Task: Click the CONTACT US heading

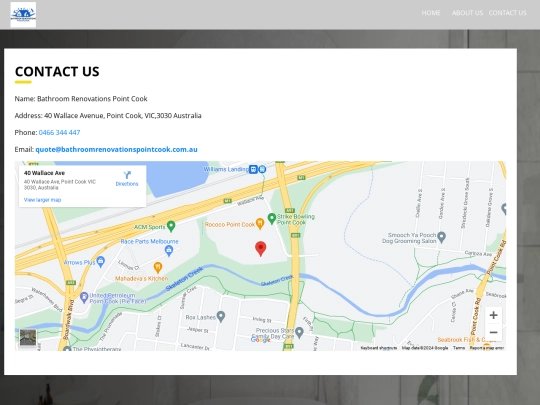Action: tap(57, 72)
